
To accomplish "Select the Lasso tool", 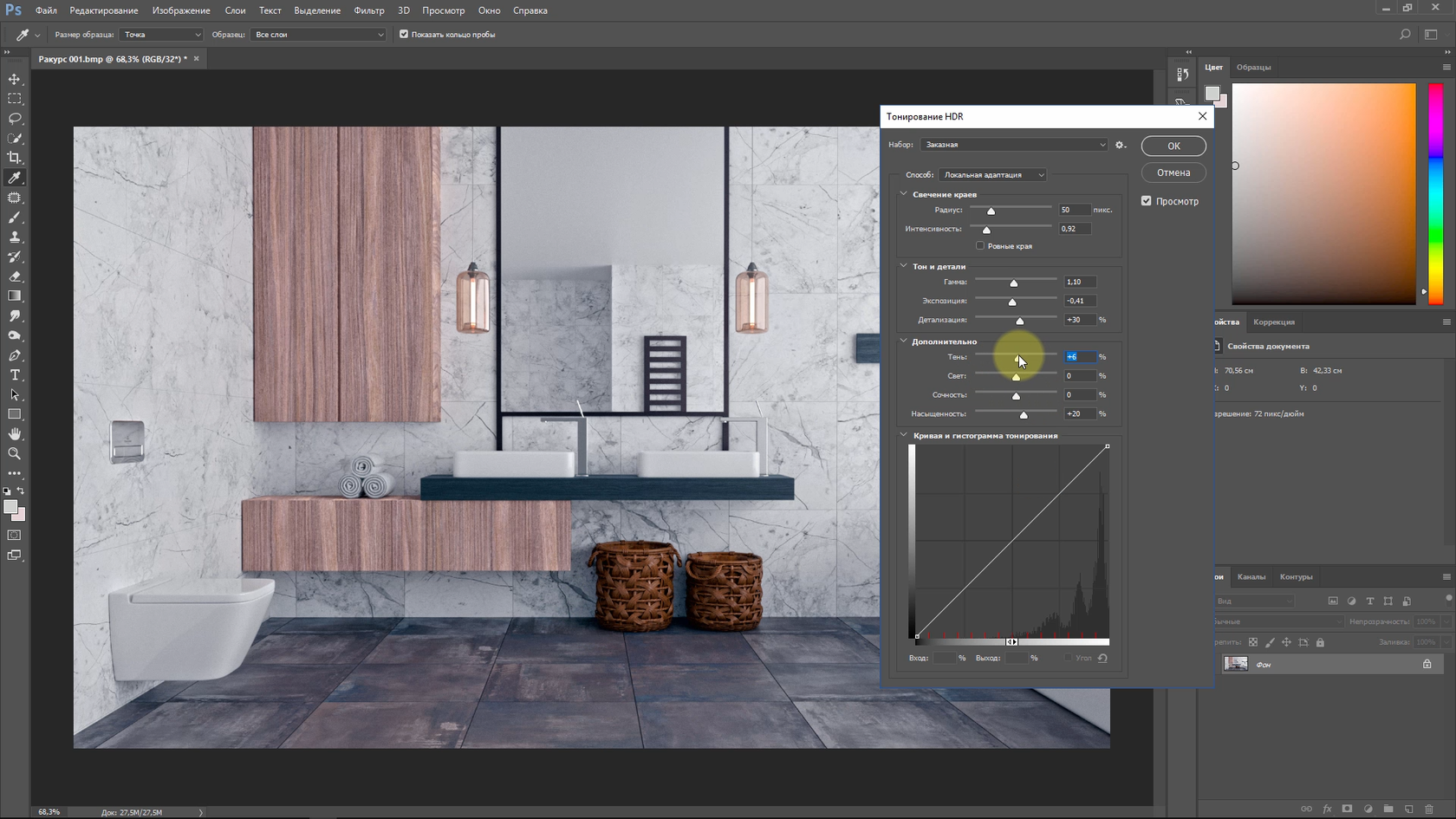I will [x=15, y=119].
